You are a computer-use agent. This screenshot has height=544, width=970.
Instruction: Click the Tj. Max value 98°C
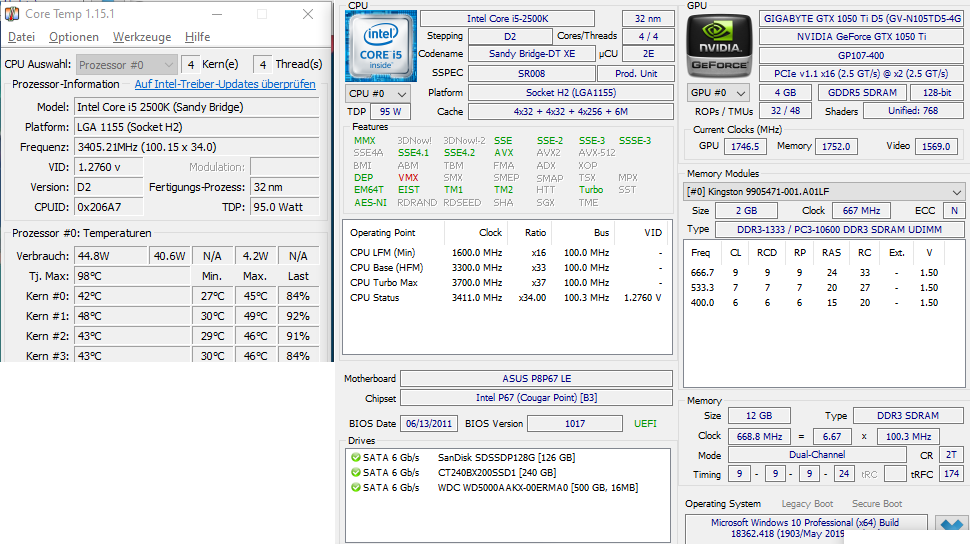pyautogui.click(x=132, y=276)
